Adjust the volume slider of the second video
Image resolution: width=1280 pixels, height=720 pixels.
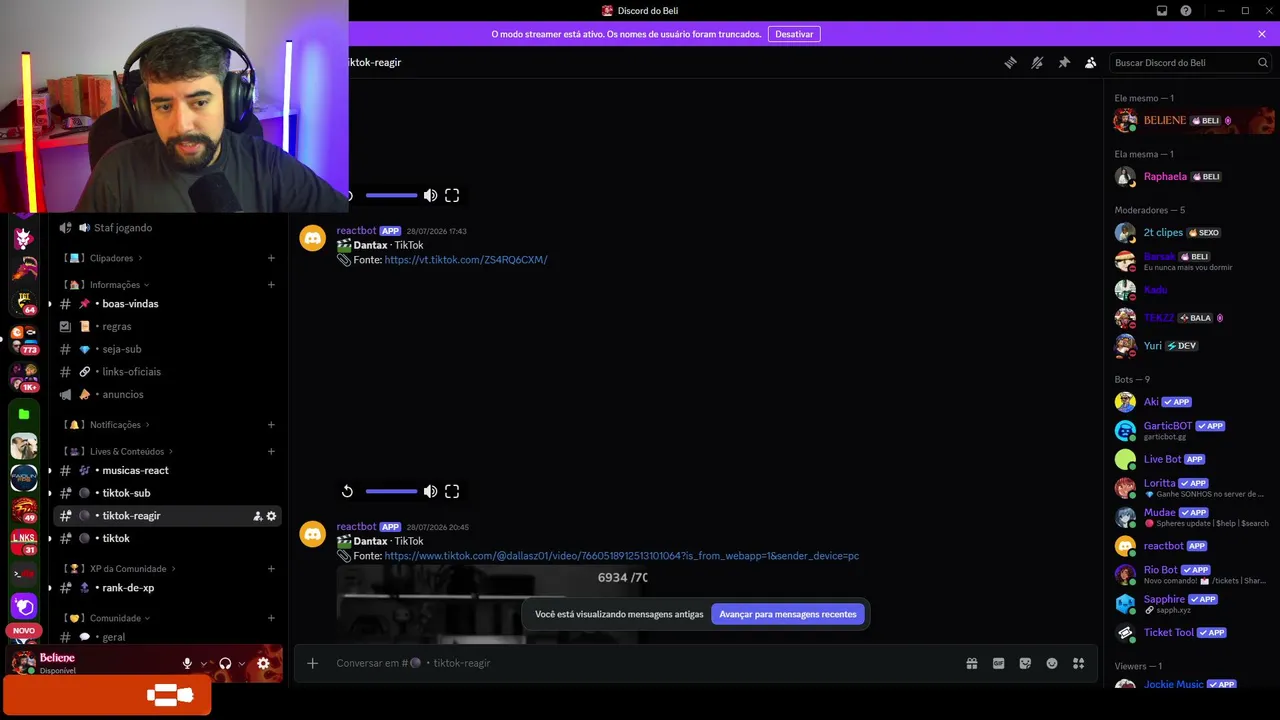pos(391,491)
